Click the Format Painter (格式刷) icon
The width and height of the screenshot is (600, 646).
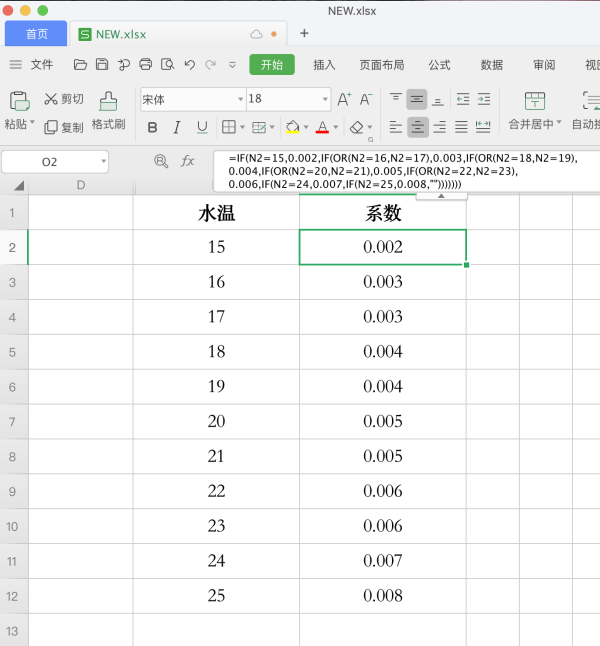click(x=108, y=101)
